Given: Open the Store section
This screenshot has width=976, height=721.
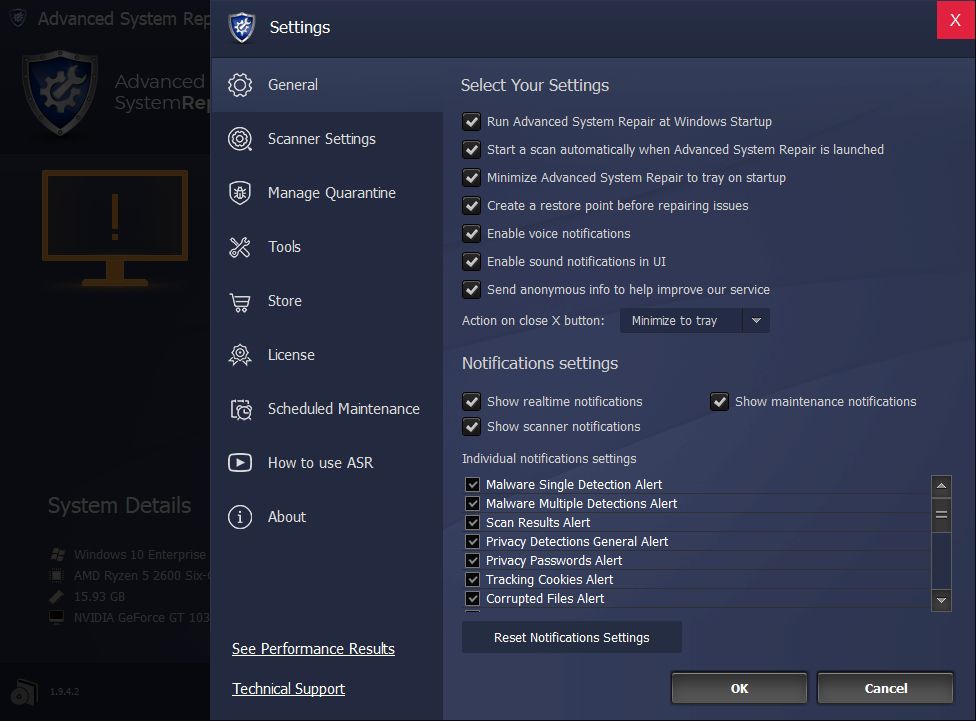Looking at the screenshot, I should coord(327,301).
